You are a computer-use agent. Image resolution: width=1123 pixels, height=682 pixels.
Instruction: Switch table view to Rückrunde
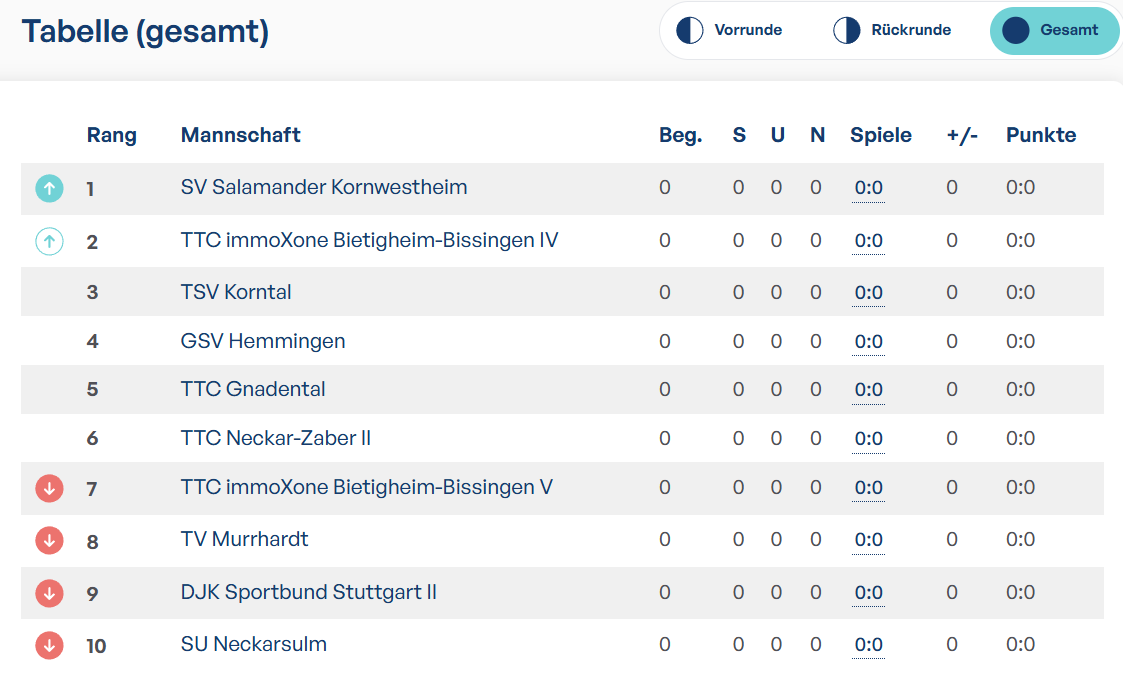892,31
